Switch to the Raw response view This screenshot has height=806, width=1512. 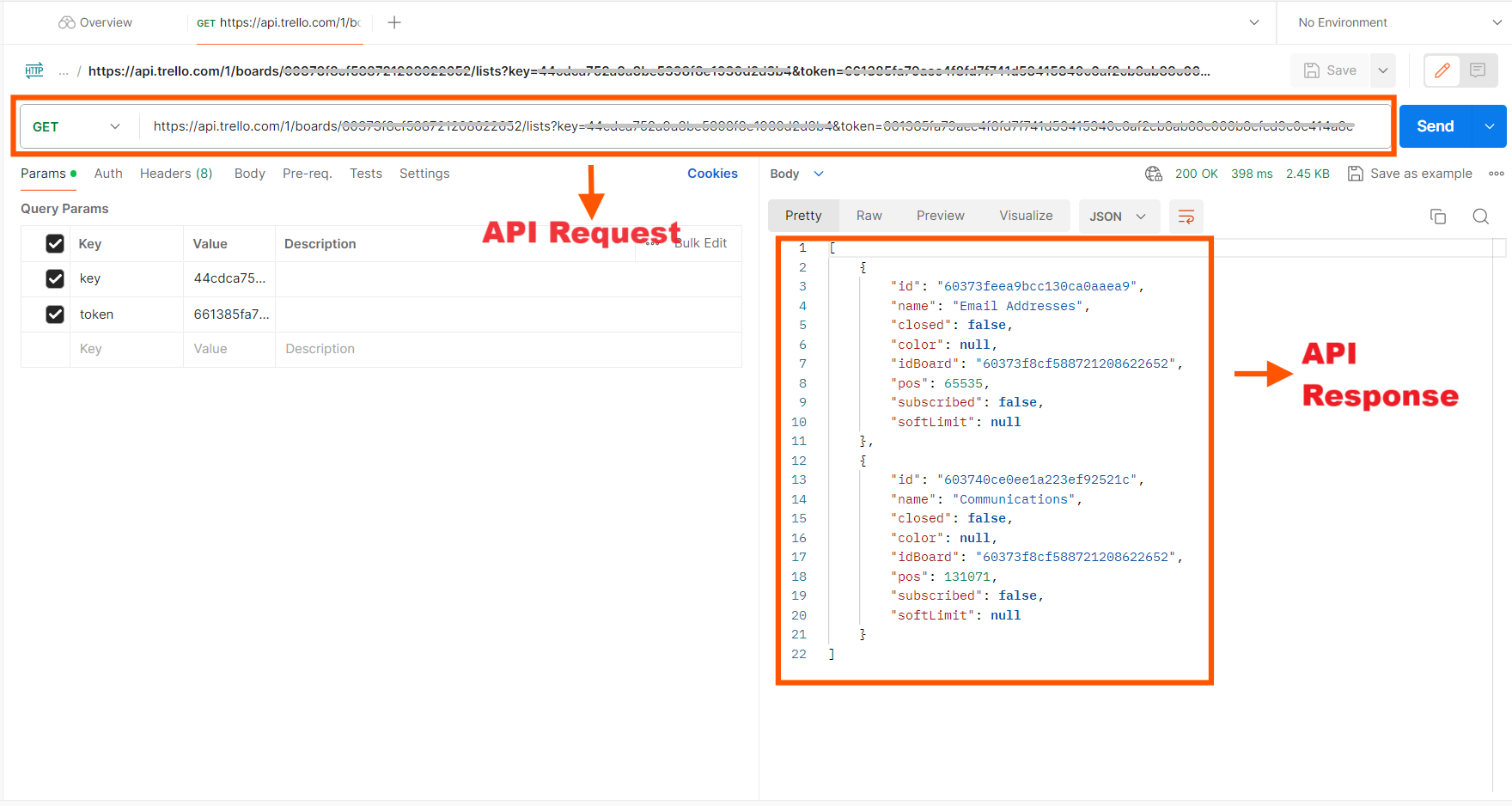coord(869,215)
